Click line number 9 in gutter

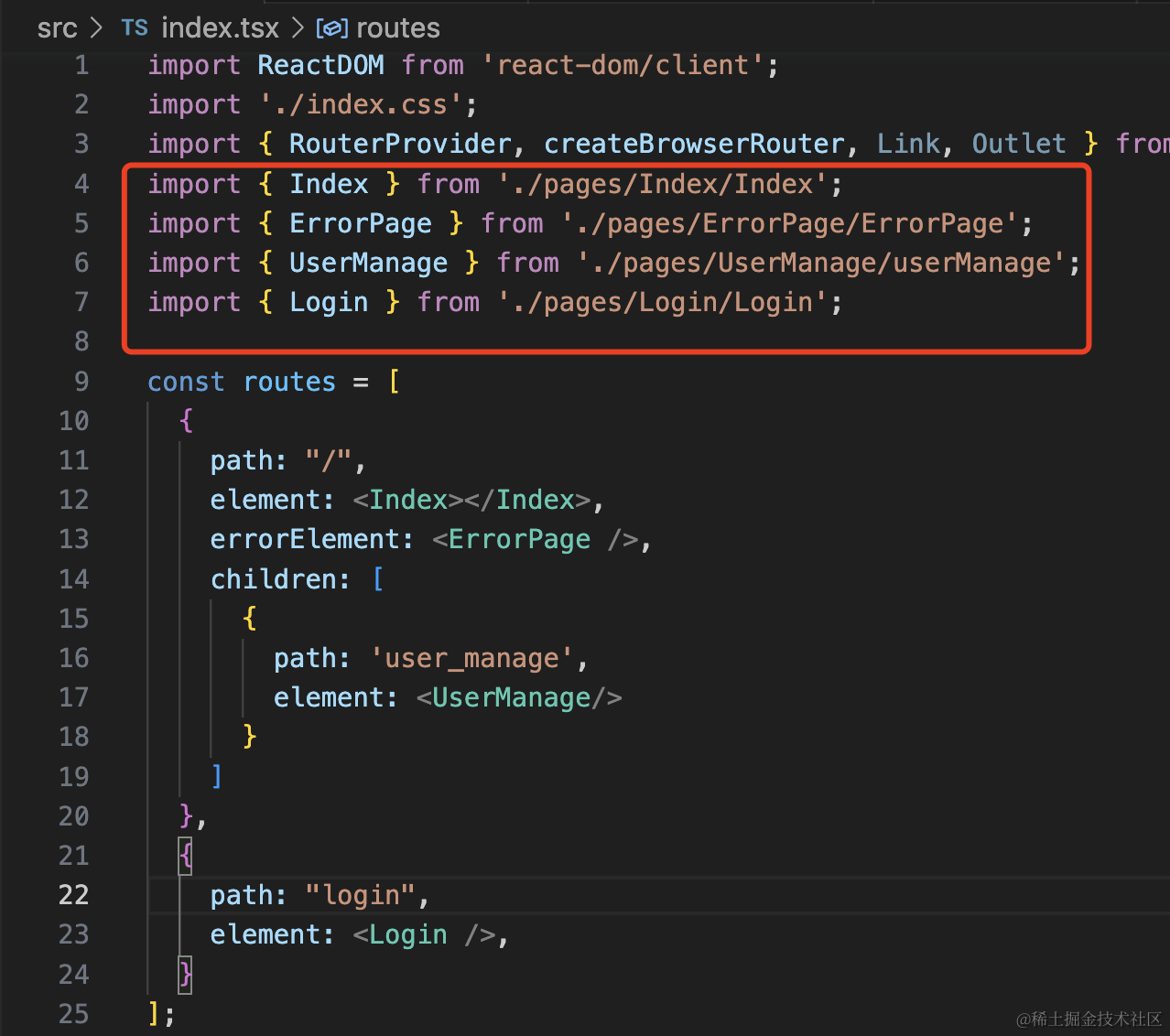81,381
